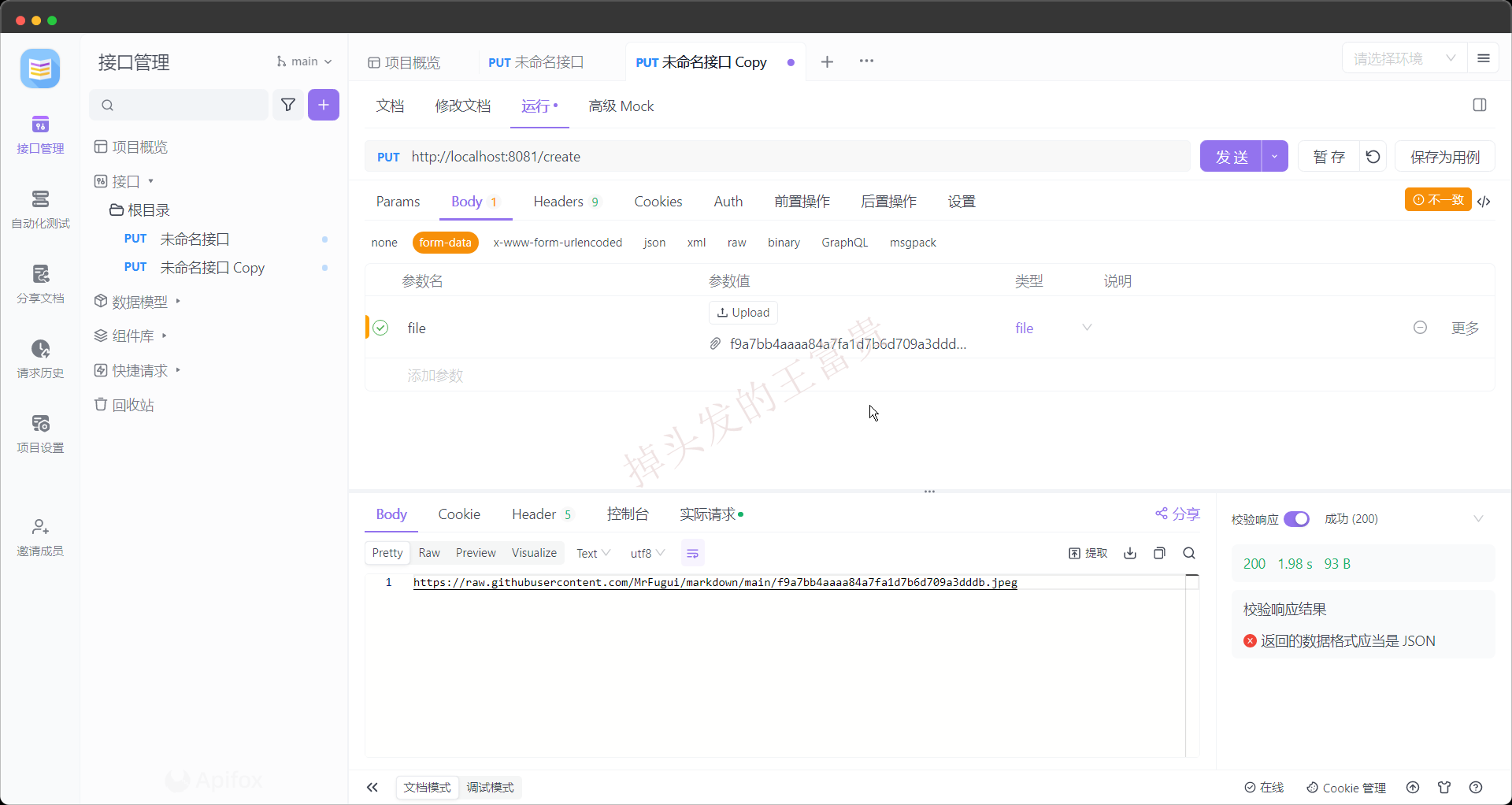This screenshot has width=1512, height=805.
Task: Open the 请选择环境 environment dropdown
Action: click(1404, 59)
